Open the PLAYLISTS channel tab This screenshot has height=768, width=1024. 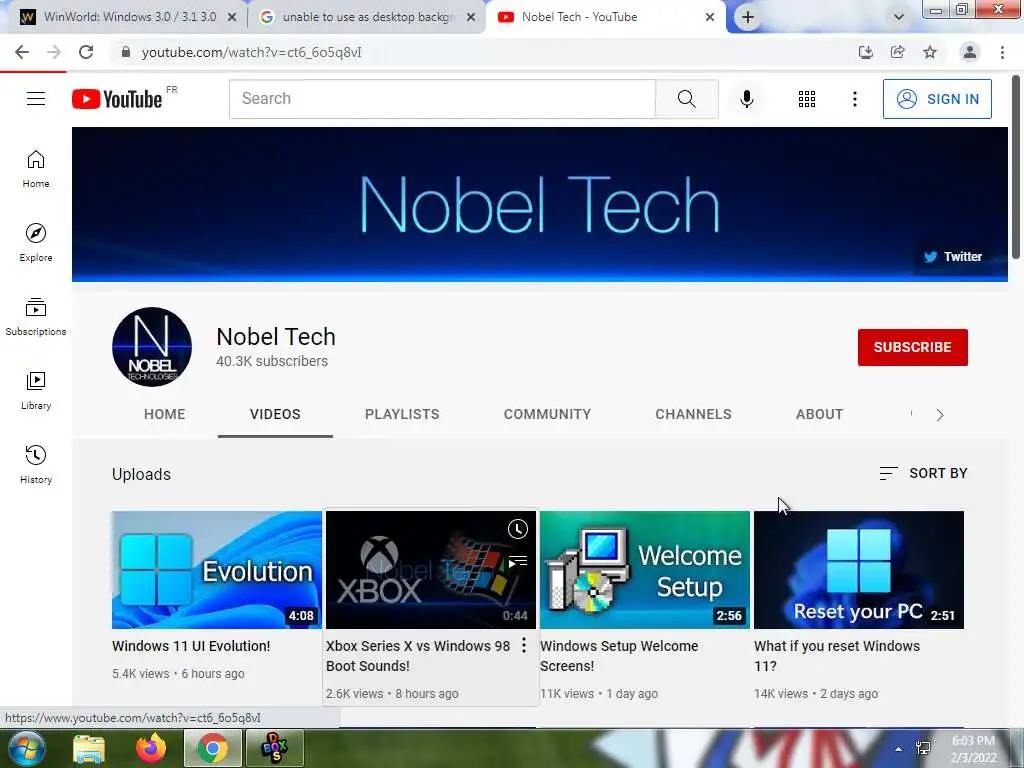pos(402,414)
